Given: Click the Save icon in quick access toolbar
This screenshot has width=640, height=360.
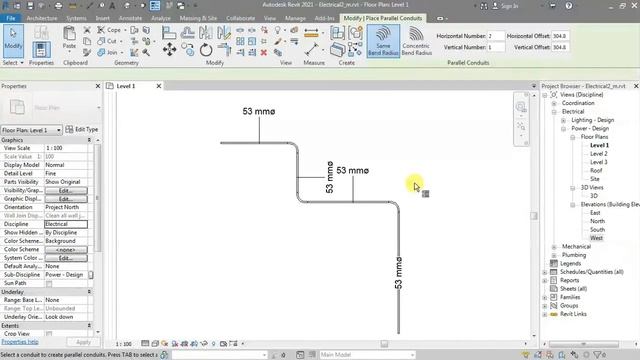Looking at the screenshot, I should [30, 6].
